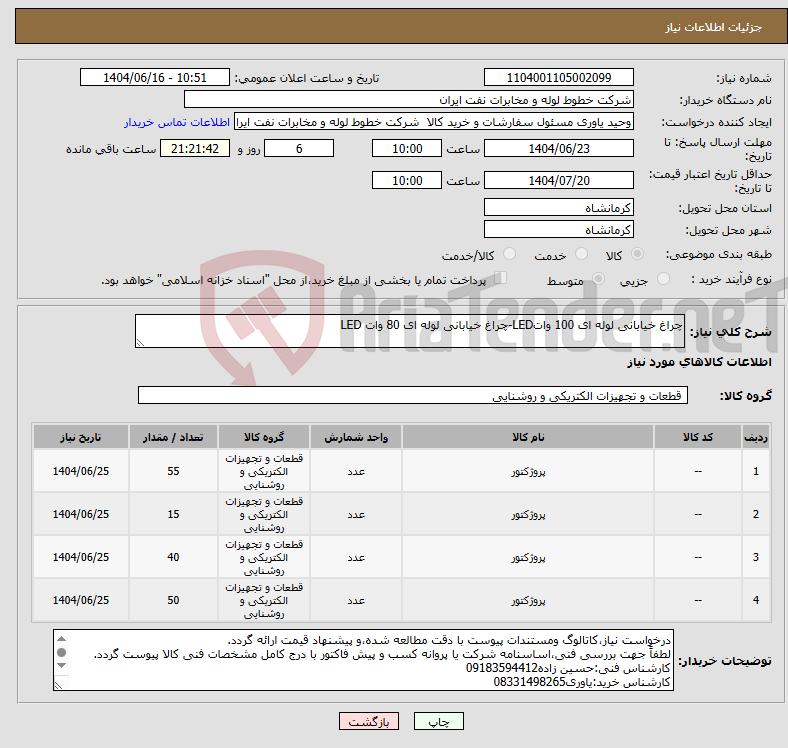Click the توضیحات خریدار text area

pyautogui.click(x=363, y=660)
